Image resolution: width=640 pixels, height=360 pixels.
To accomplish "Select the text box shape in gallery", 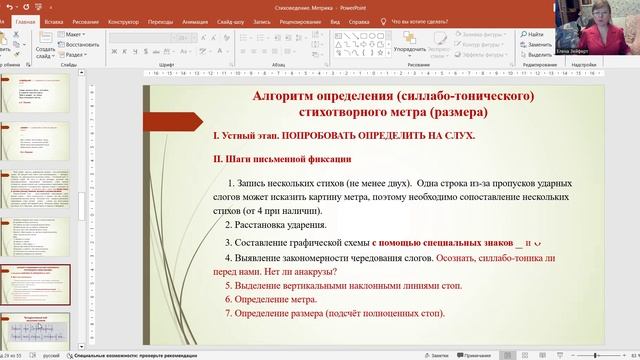I will [338, 36].
